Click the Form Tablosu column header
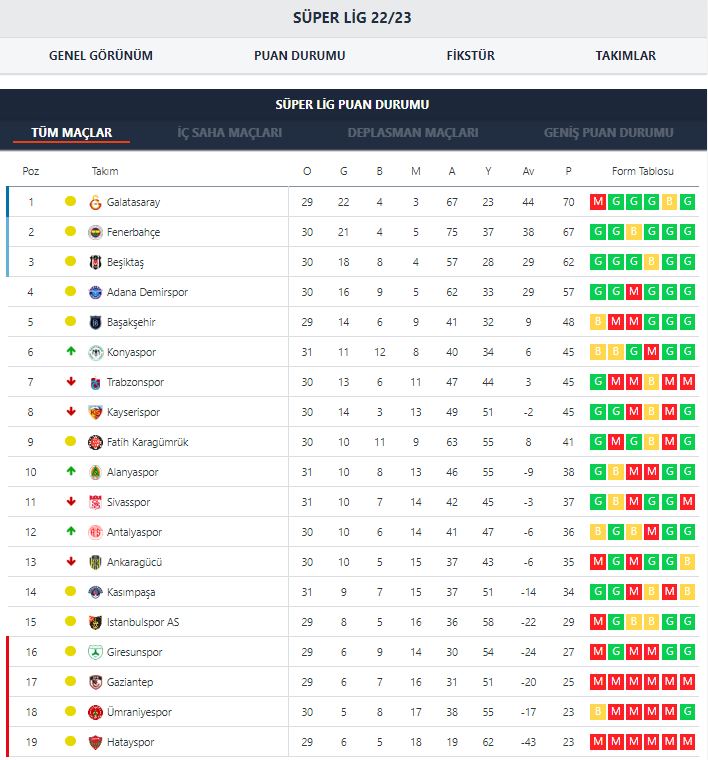 click(x=642, y=171)
